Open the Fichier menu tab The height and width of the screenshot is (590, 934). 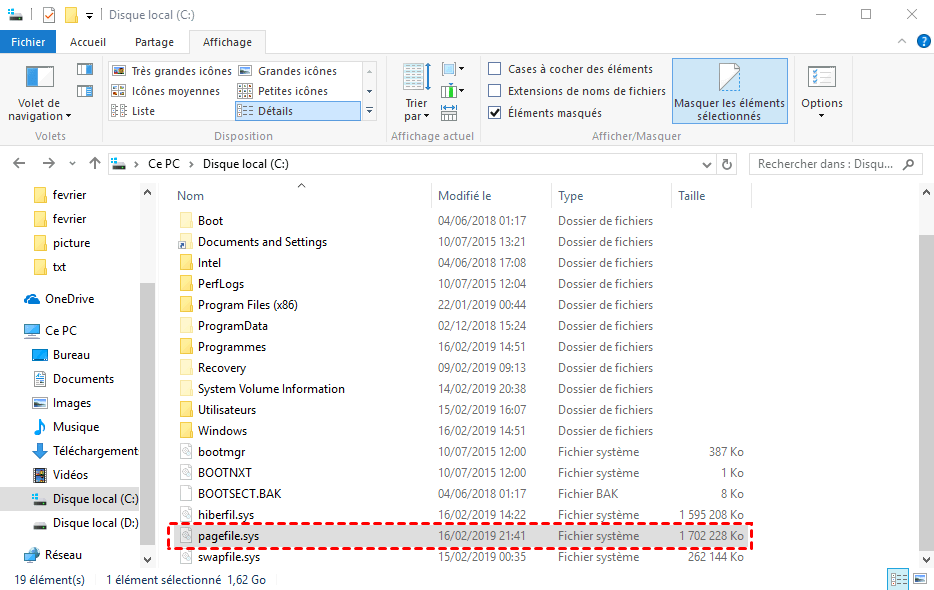(x=28, y=42)
